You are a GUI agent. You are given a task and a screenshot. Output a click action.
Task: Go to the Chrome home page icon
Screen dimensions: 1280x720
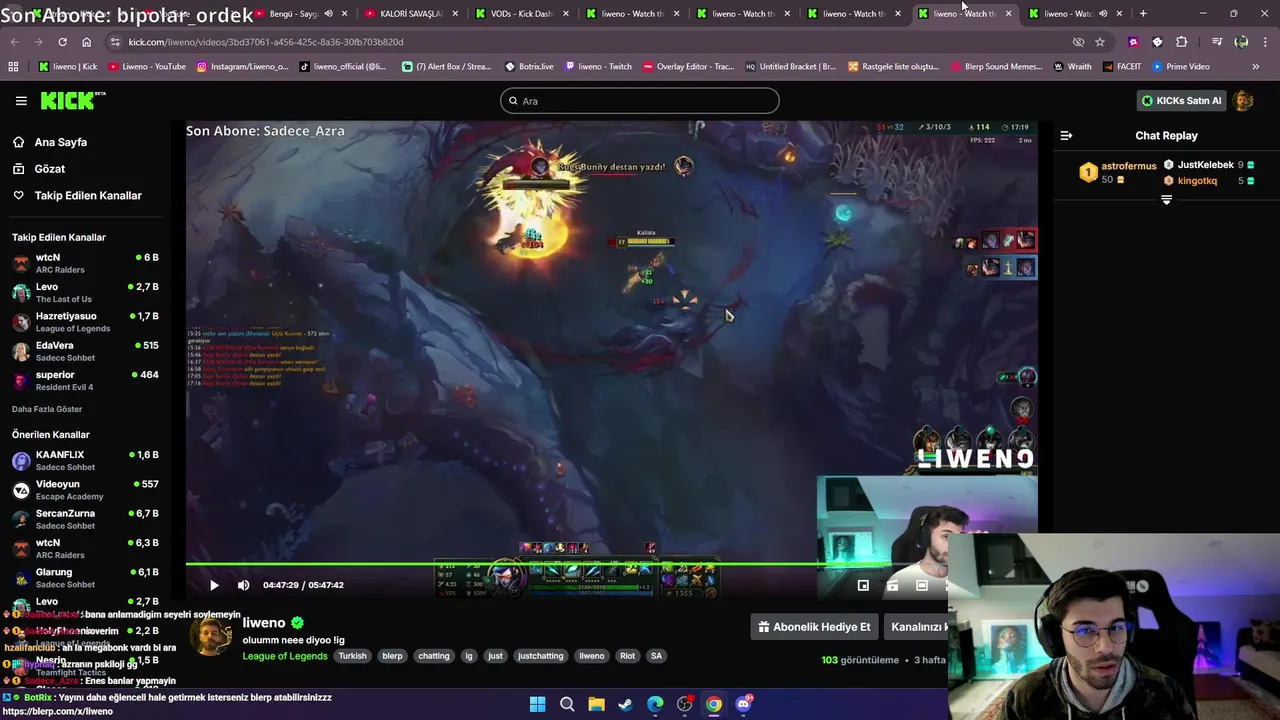pyautogui.click(x=86, y=42)
